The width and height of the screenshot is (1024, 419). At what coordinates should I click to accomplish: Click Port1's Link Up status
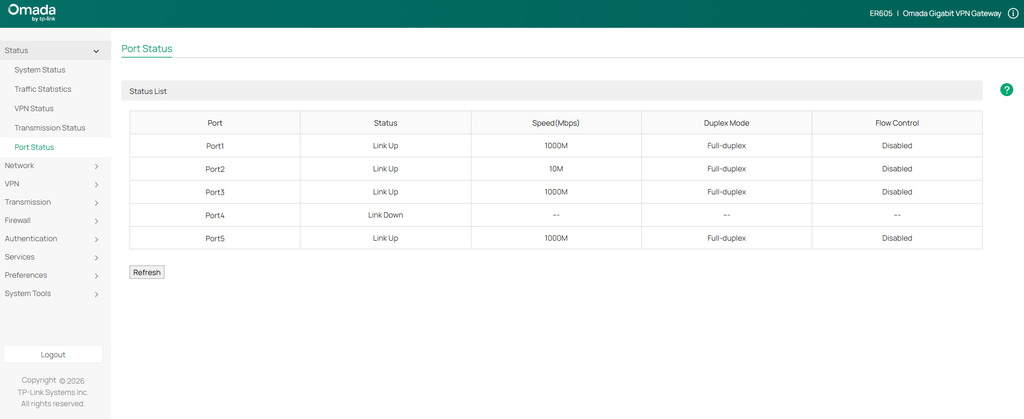coord(385,146)
